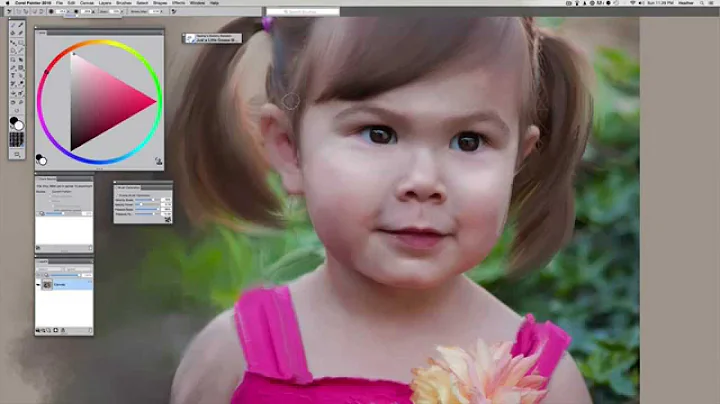720x404 pixels.
Task: Click the Brush Calibration panel tab
Action: click(128, 188)
